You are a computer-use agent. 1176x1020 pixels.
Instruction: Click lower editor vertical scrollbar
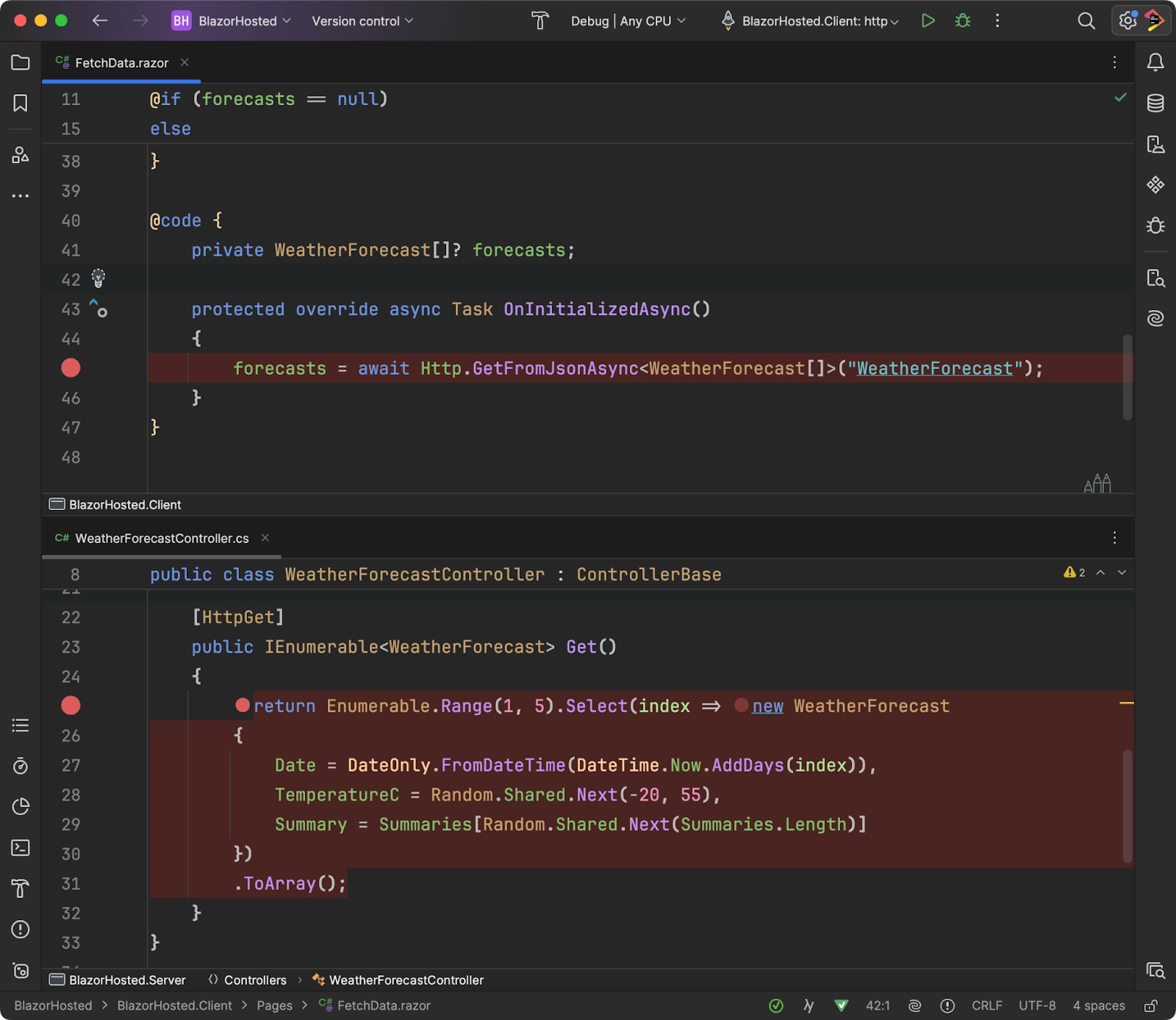pos(1127,806)
